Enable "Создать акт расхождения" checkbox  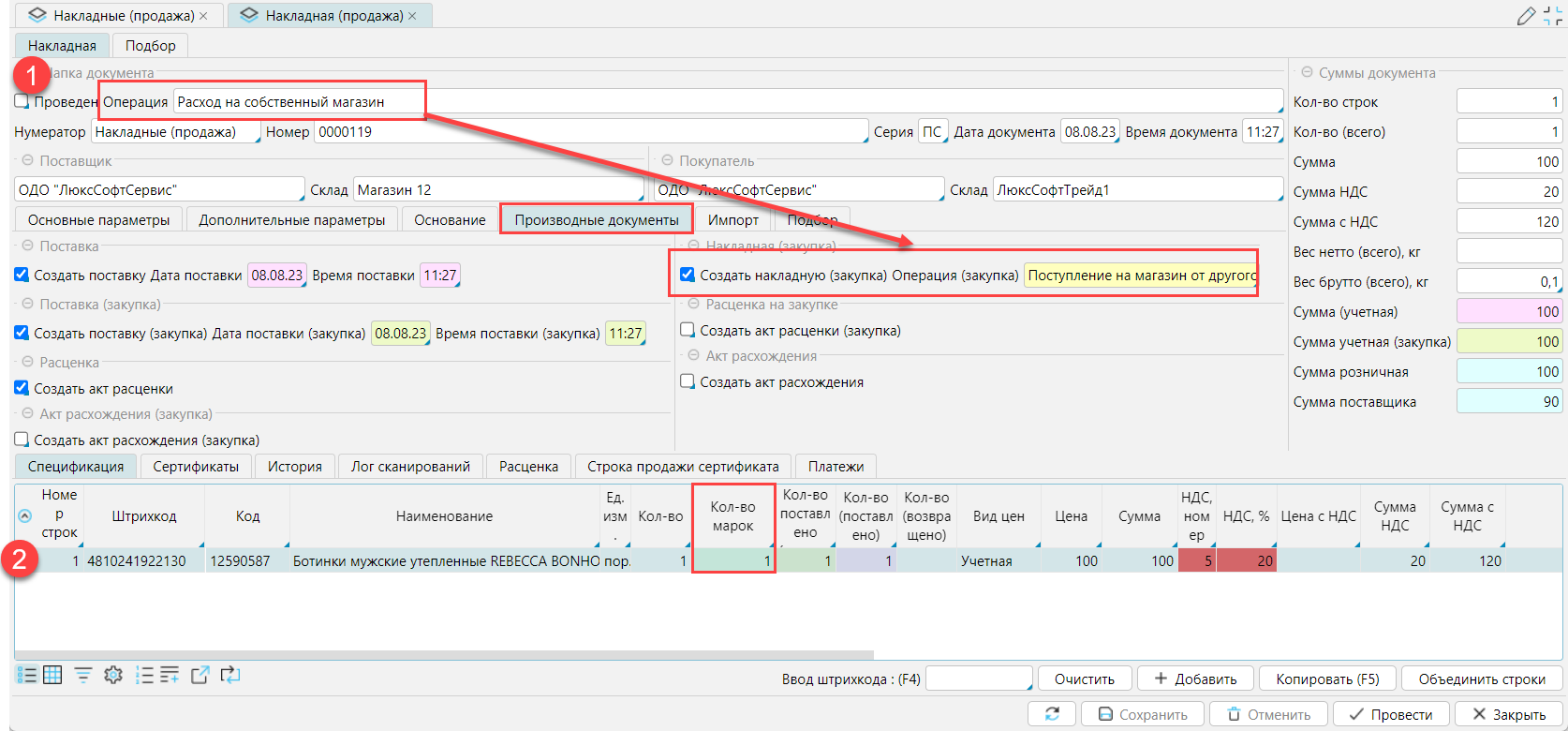tap(688, 381)
